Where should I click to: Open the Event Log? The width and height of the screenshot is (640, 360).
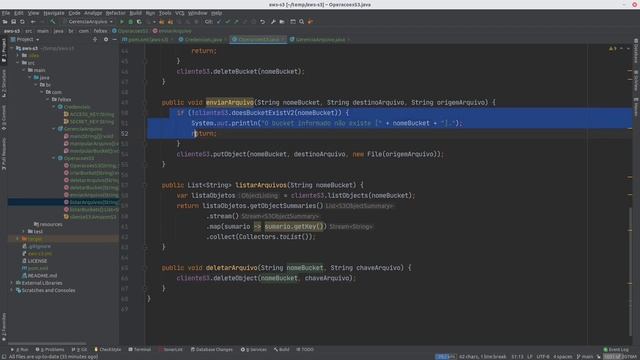point(616,349)
